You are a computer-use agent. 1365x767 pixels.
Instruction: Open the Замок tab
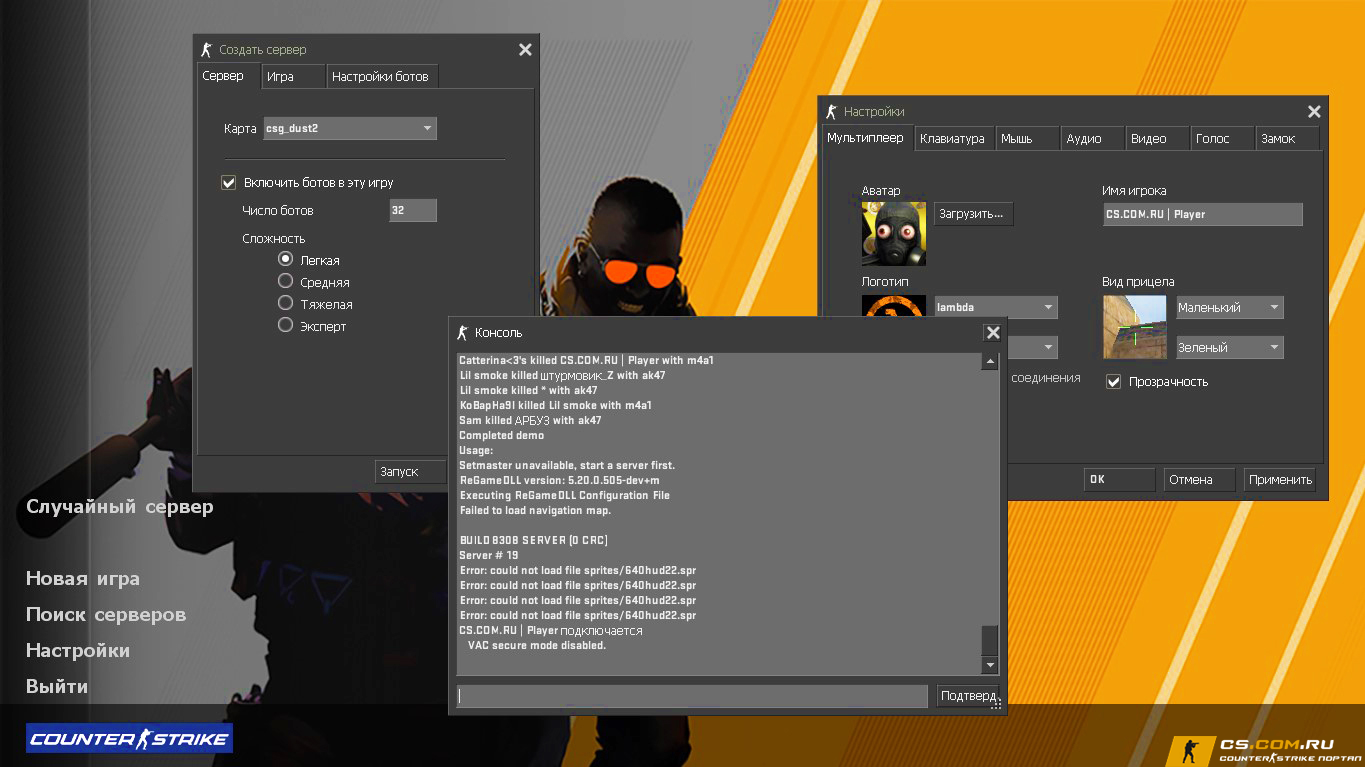click(1287, 139)
